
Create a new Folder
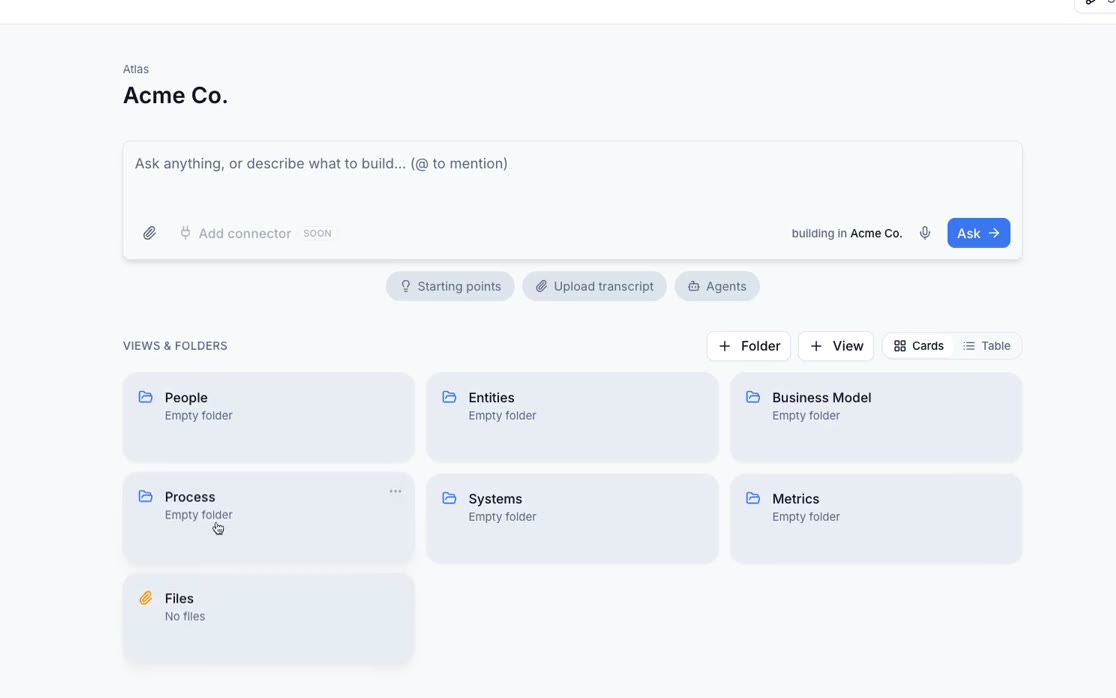pos(749,346)
